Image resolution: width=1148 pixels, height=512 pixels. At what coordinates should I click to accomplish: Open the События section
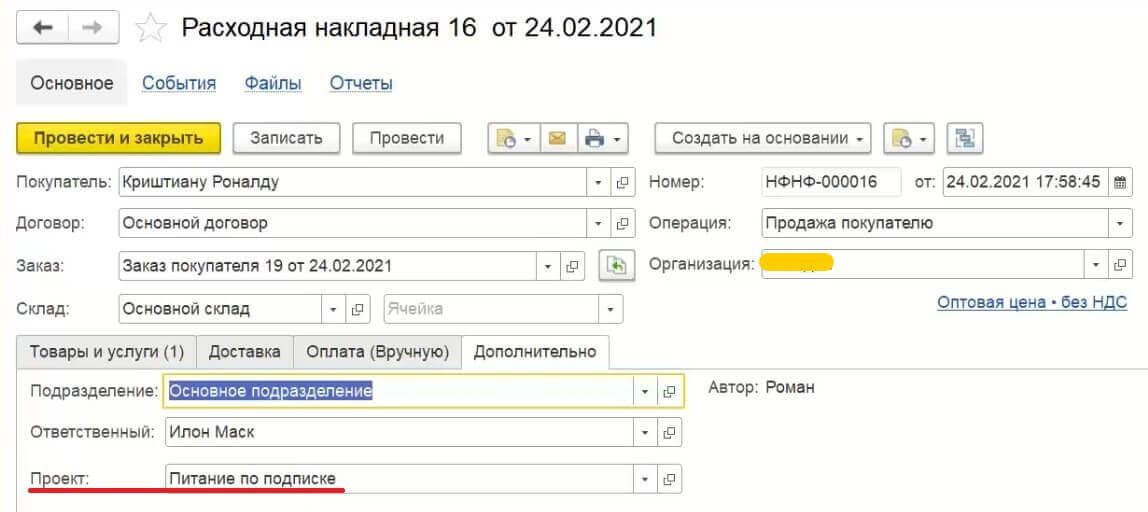coord(179,84)
